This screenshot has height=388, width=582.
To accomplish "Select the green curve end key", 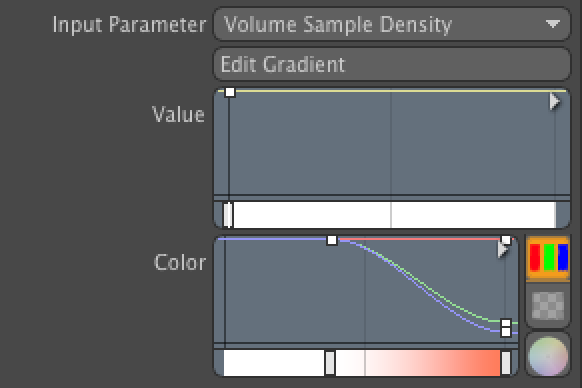I will [x=506, y=323].
